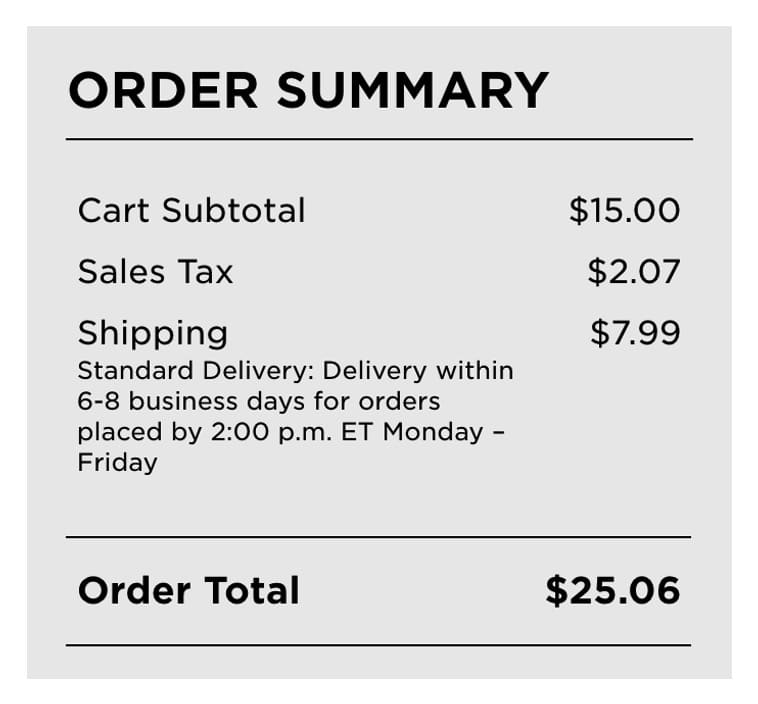Click the word "Friday" in delivery note

pyautogui.click(x=117, y=463)
